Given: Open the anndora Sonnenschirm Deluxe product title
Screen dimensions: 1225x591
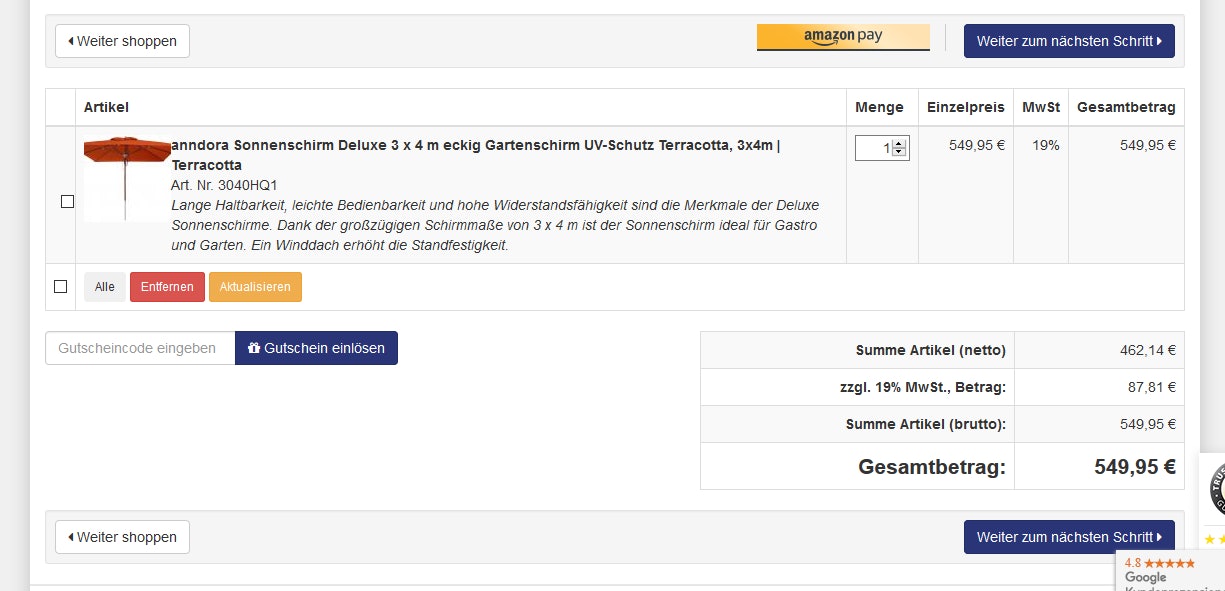Looking at the screenshot, I should (475, 145).
